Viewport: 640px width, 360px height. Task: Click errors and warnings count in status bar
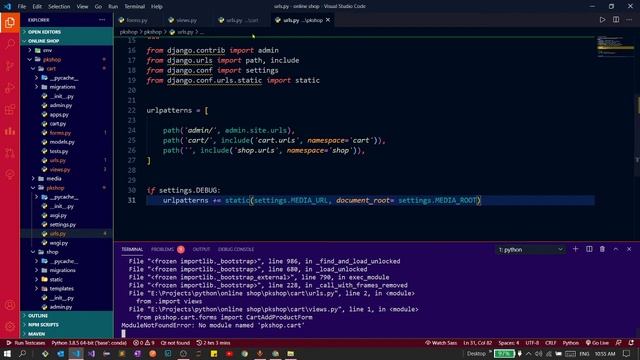(144, 343)
